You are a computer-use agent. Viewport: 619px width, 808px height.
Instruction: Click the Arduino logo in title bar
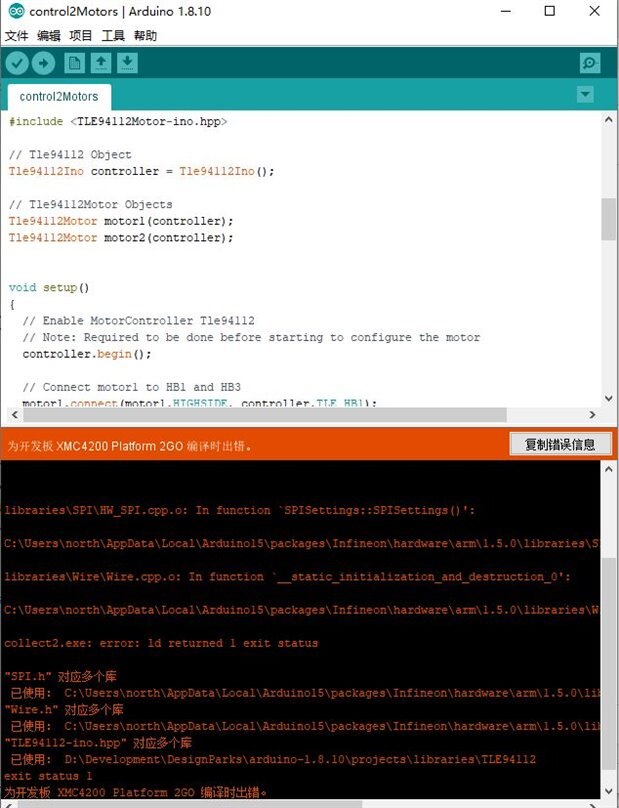16,11
